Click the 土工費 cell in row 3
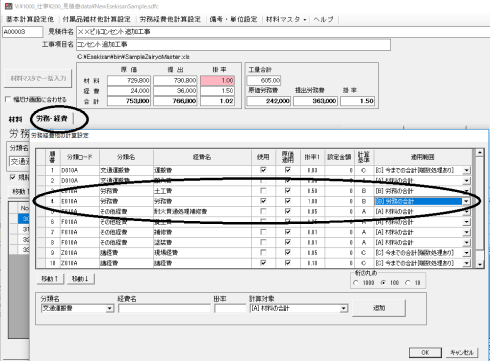 pyautogui.click(x=202, y=191)
